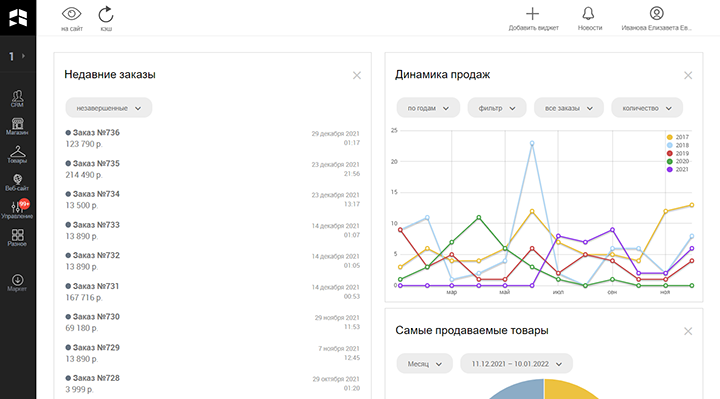Open order Заказ №732

coord(96,255)
